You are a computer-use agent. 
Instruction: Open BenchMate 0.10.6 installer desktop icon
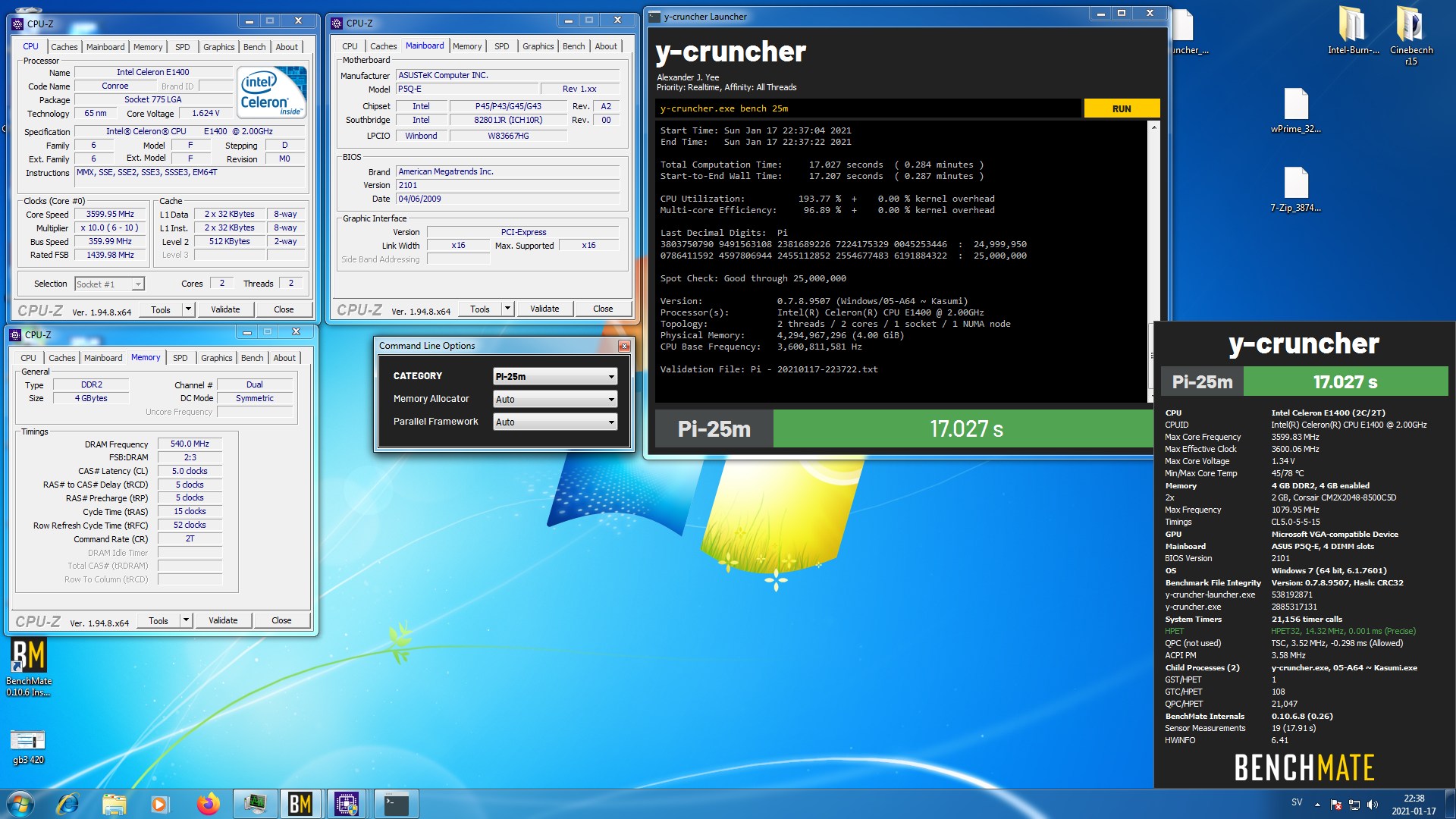click(29, 667)
